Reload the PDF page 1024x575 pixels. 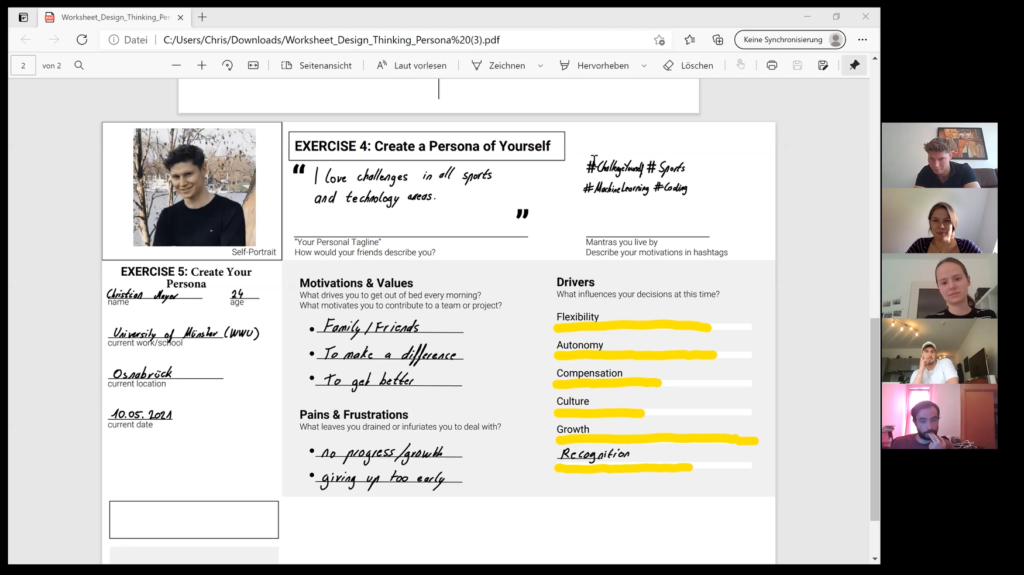(82, 40)
